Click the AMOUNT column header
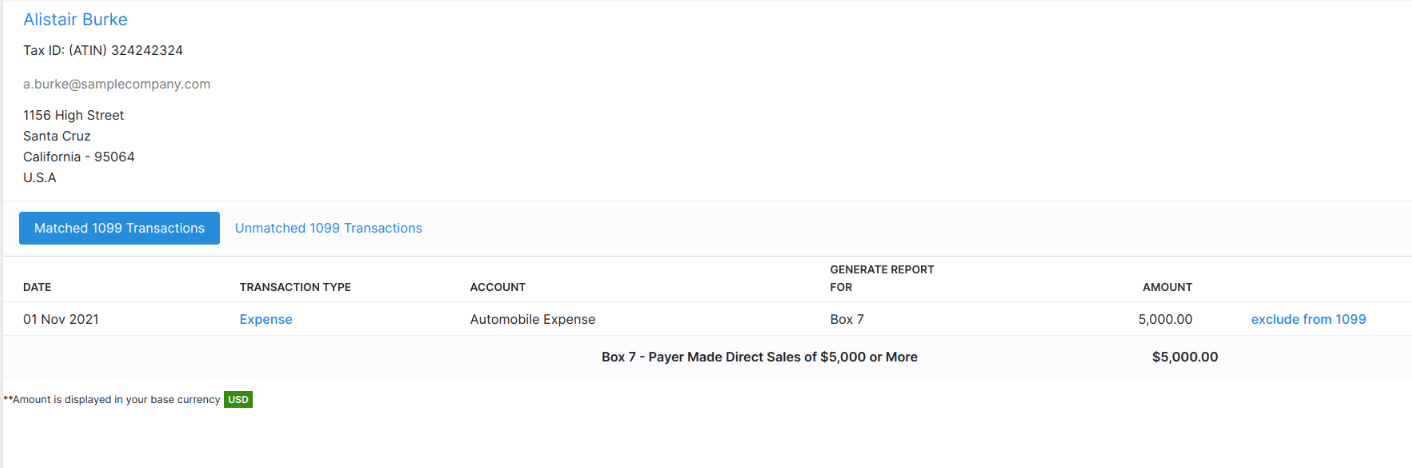The image size is (1412, 468). tap(1167, 287)
